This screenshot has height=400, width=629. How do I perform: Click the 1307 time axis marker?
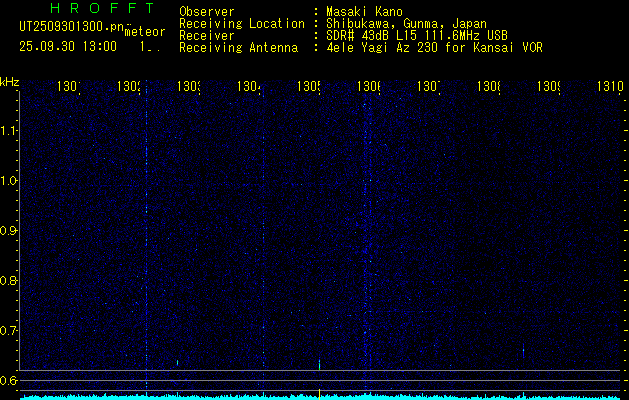429,86
